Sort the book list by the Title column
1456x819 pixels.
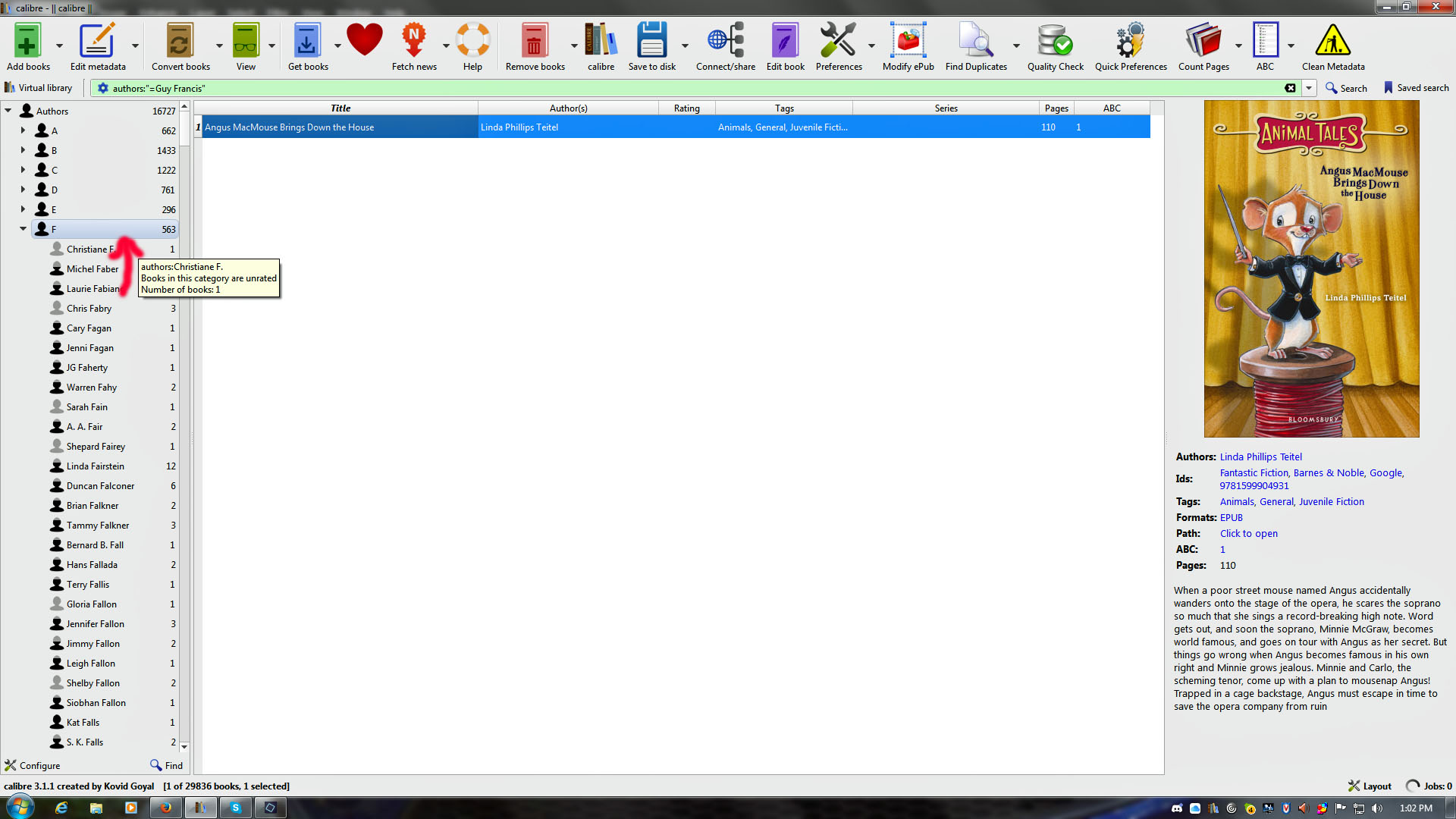coord(340,108)
